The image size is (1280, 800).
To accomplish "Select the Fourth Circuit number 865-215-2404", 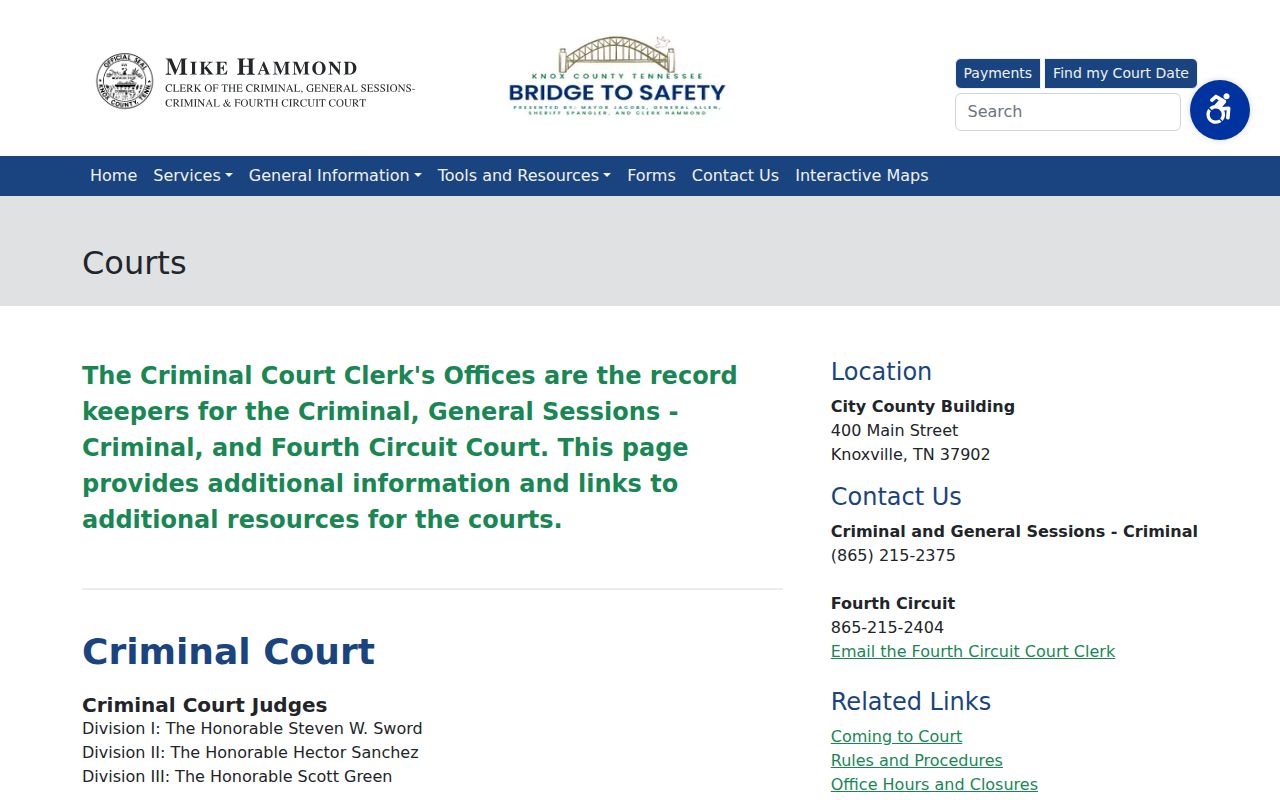I will pyautogui.click(x=887, y=627).
